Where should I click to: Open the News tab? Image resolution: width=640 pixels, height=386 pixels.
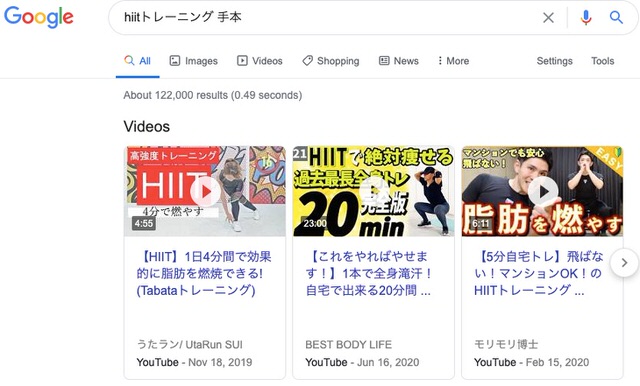[x=398, y=61]
